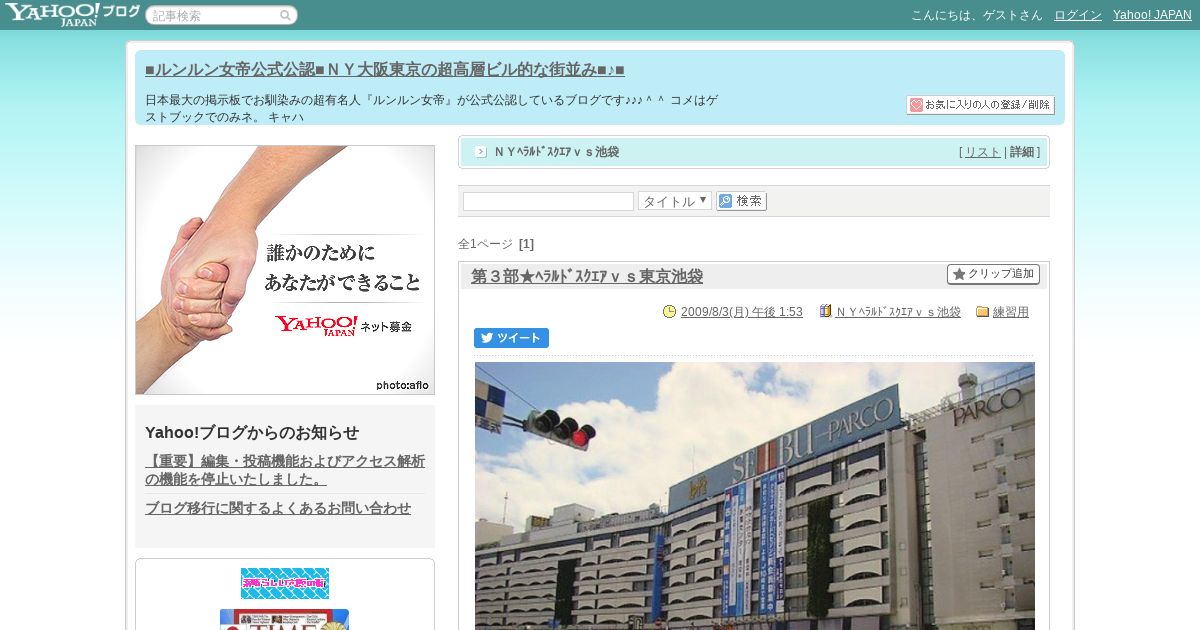Click the clock icon by post date

point(670,311)
